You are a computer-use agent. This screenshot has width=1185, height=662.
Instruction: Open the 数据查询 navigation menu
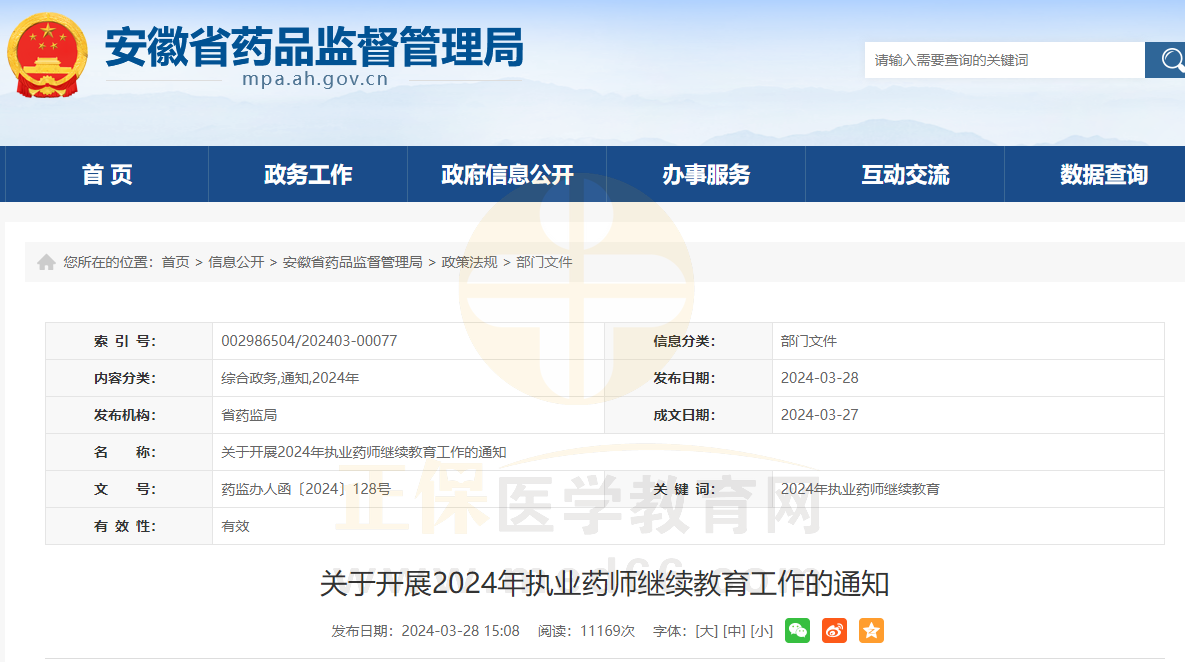[1104, 175]
